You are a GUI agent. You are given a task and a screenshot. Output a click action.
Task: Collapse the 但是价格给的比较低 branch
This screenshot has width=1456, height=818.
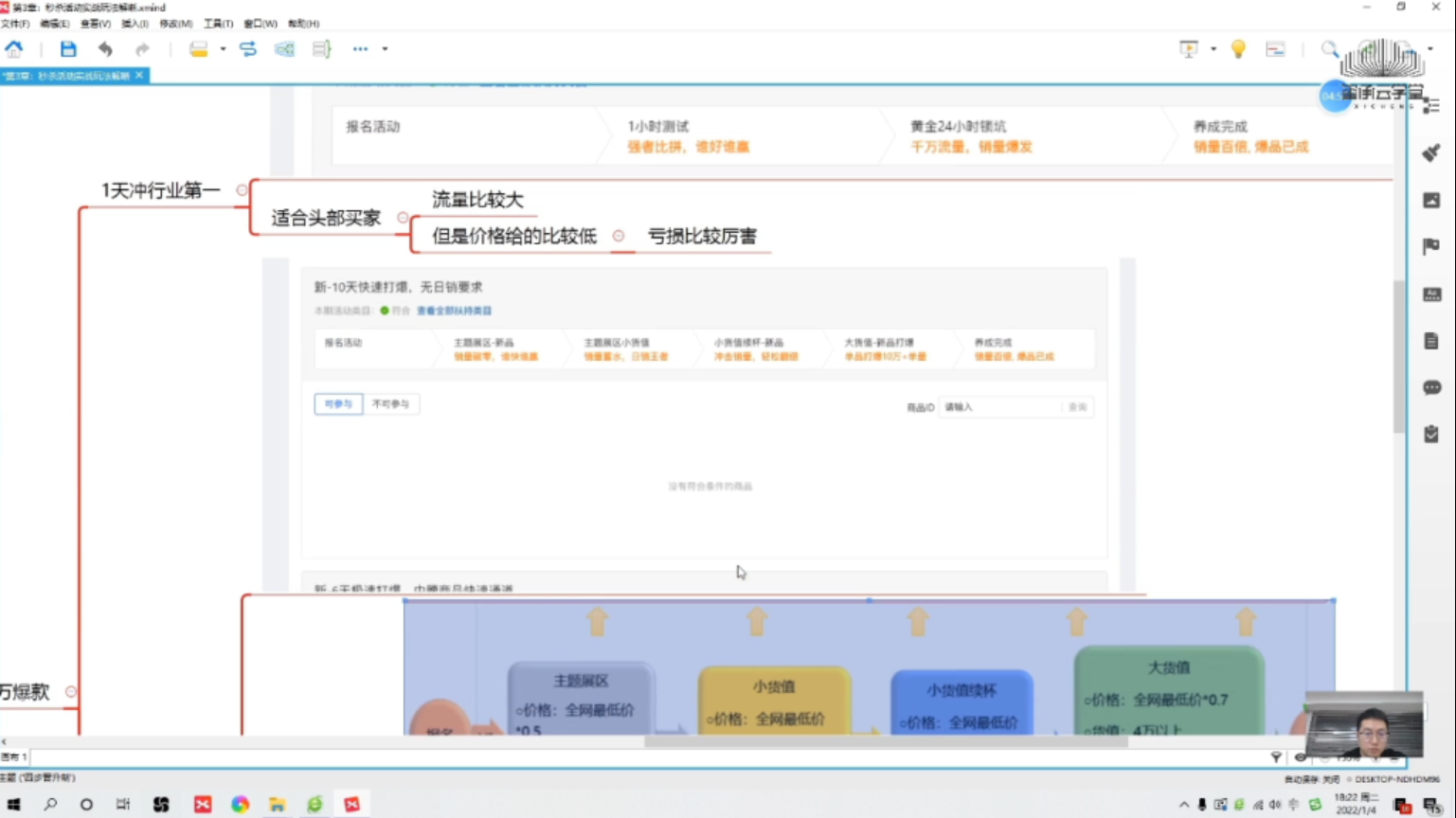pyautogui.click(x=619, y=236)
